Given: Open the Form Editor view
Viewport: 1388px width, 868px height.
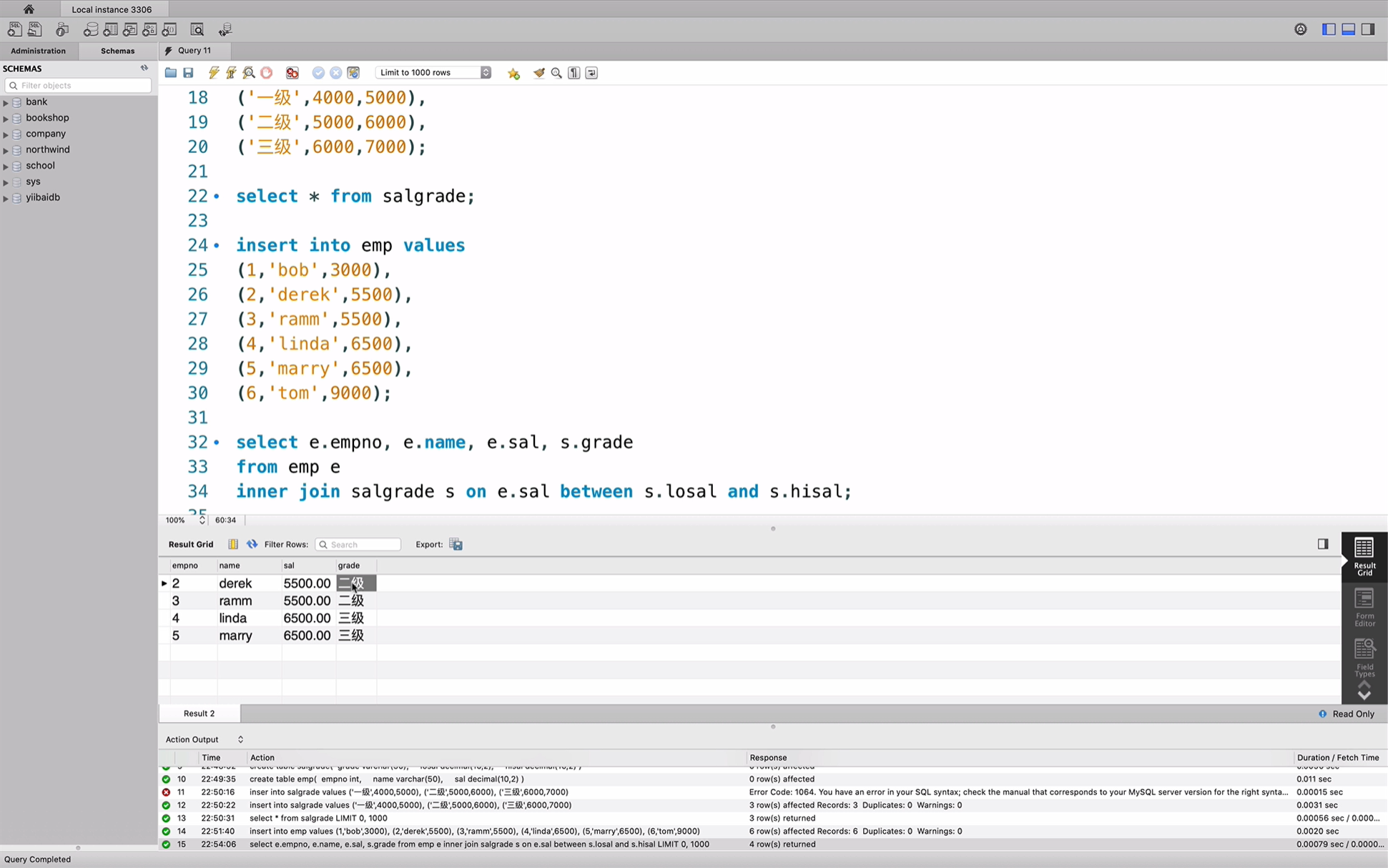Looking at the screenshot, I should (x=1364, y=607).
